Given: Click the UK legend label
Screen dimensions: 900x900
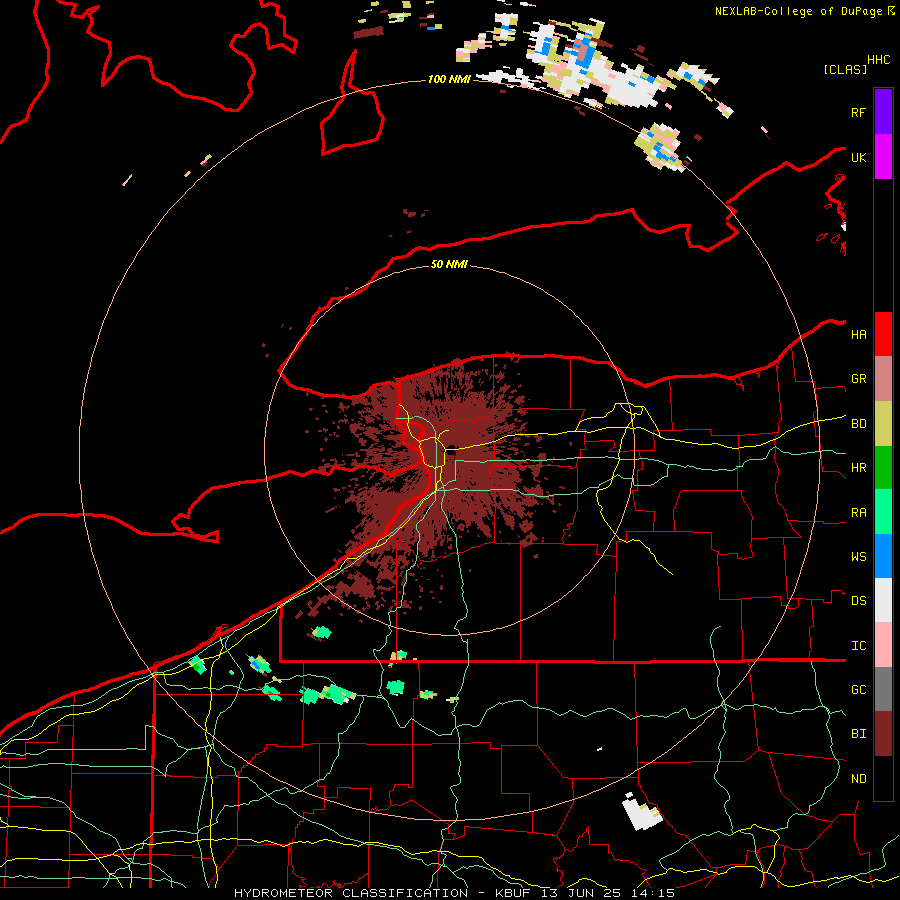Looking at the screenshot, I should tap(858, 157).
